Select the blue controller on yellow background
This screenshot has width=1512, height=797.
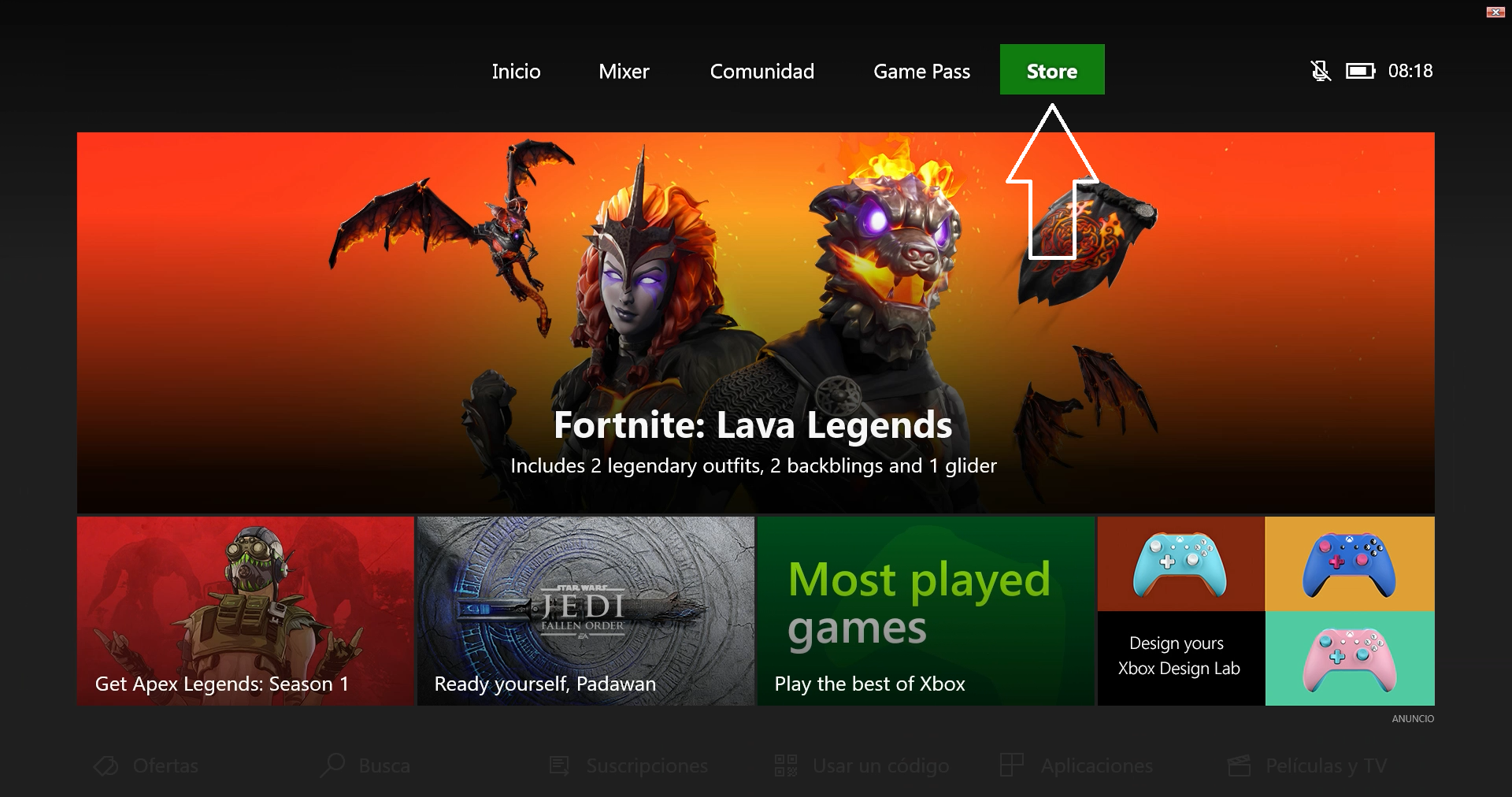click(x=1350, y=564)
